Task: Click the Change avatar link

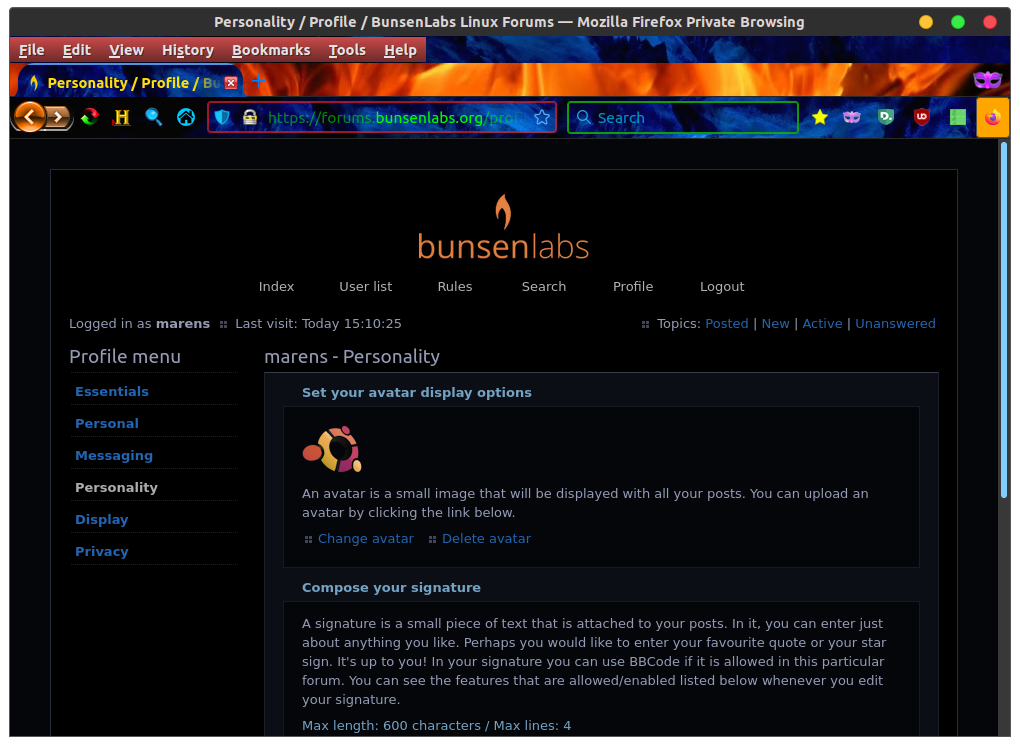Action: (x=366, y=539)
